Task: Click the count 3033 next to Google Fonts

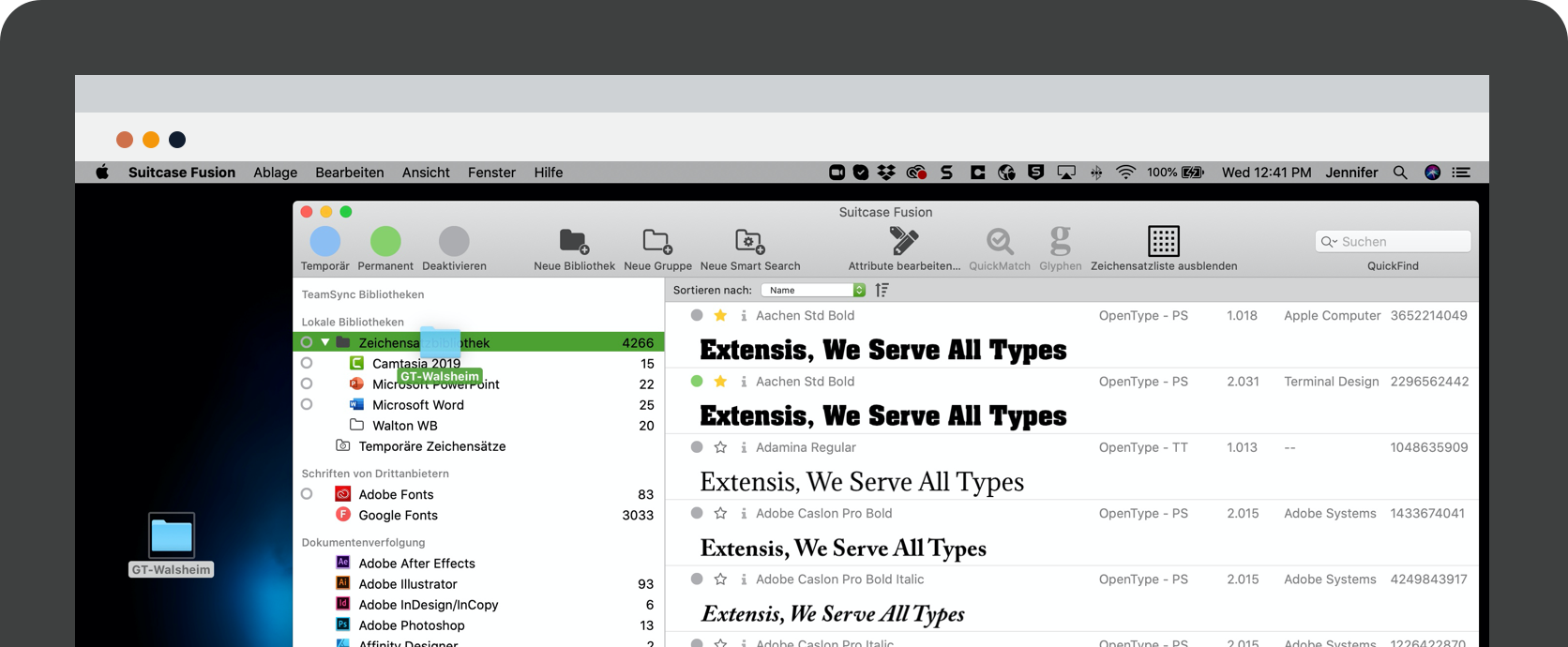Action: pos(638,515)
